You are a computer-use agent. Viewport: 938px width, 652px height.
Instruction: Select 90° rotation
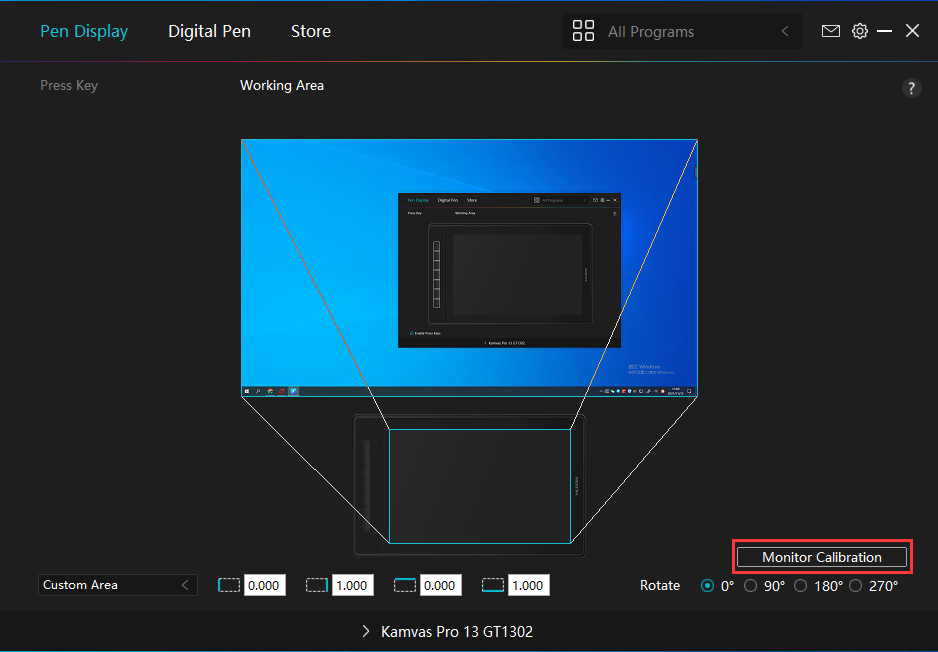tap(750, 586)
